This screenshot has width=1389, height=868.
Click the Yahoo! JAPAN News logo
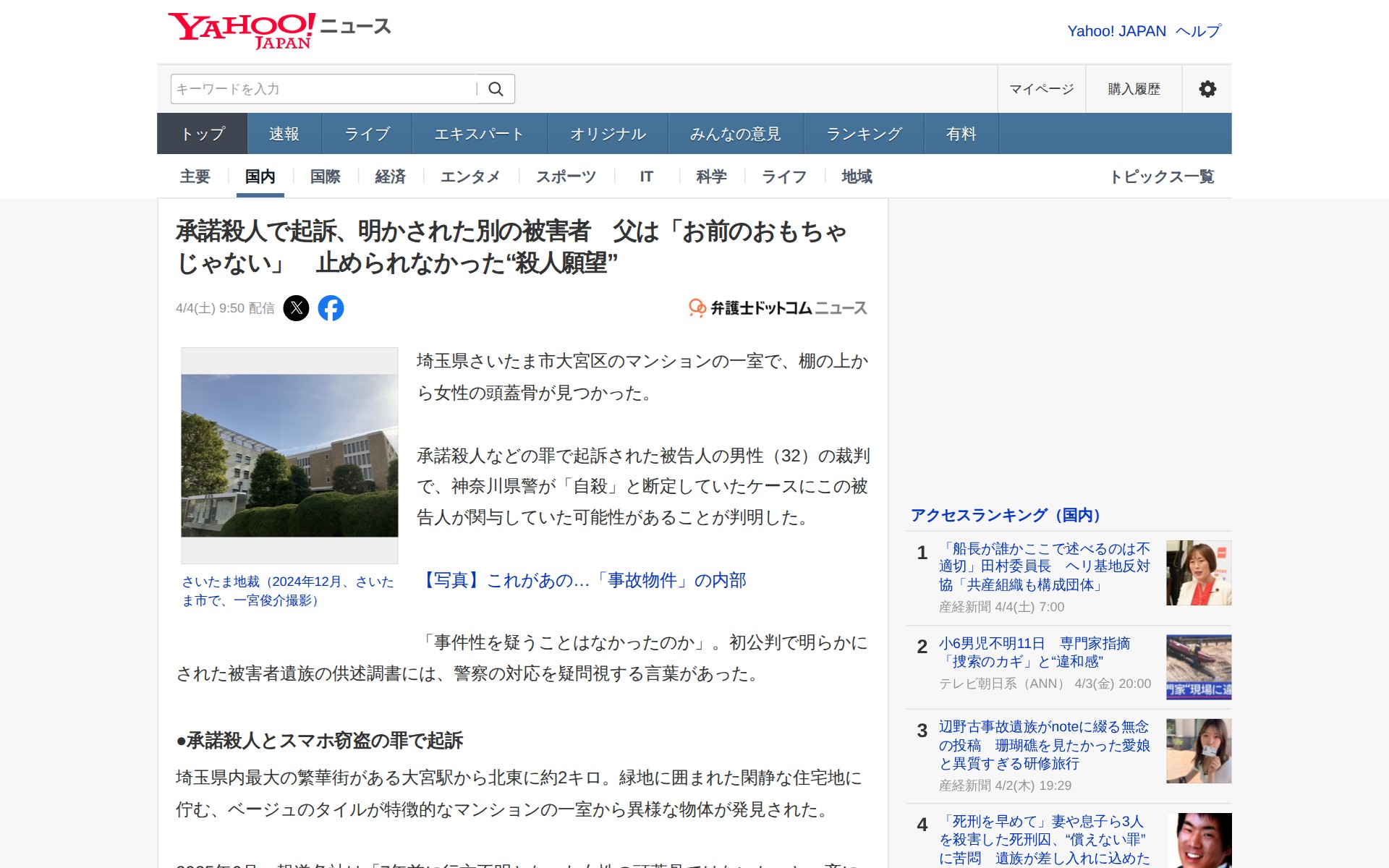pyautogui.click(x=279, y=30)
